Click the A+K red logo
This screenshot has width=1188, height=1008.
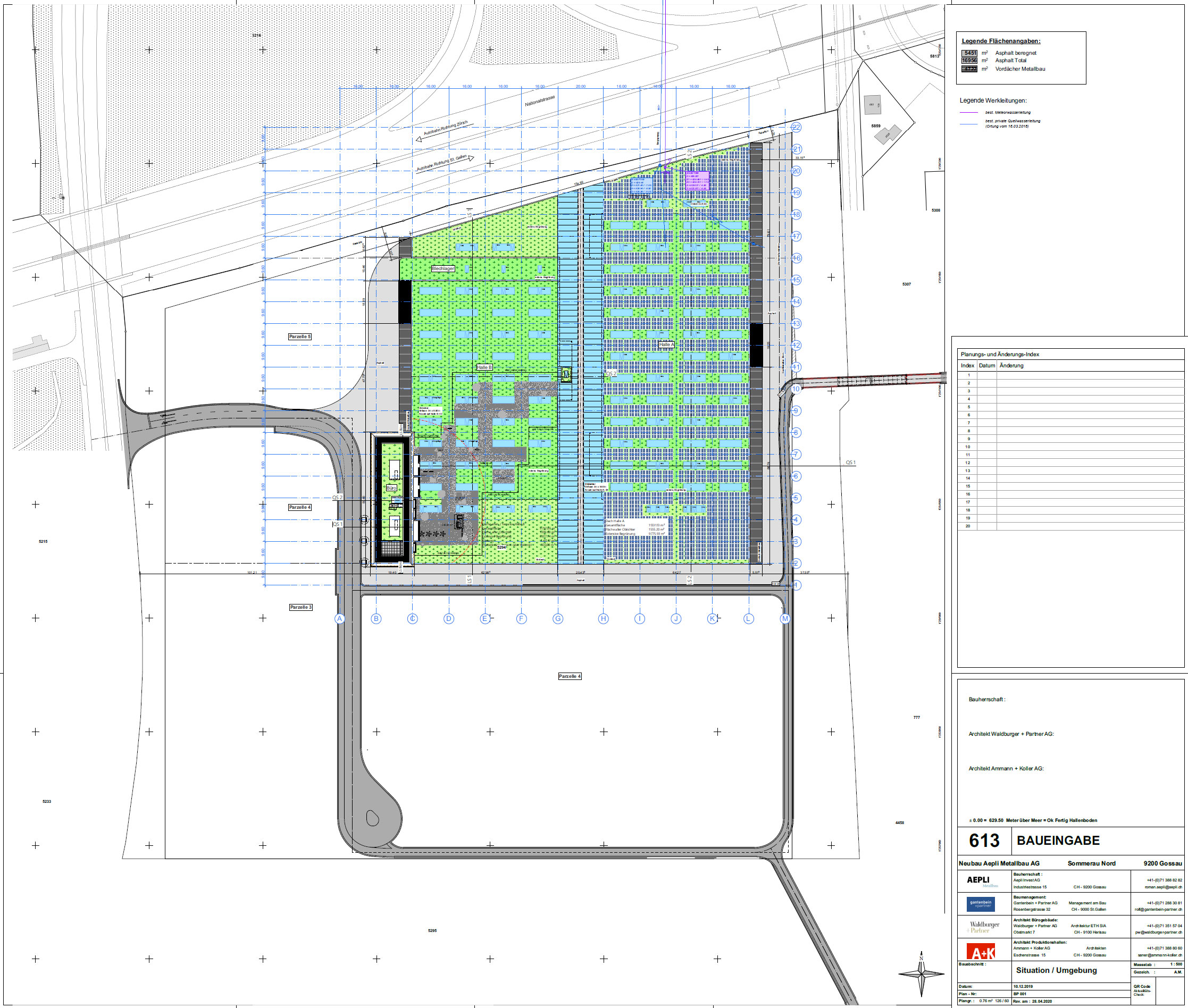coord(981,952)
